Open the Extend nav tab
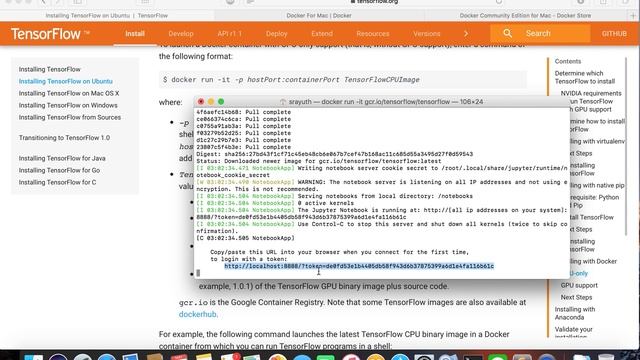Viewport: 640px width, 360px height. [322, 34]
